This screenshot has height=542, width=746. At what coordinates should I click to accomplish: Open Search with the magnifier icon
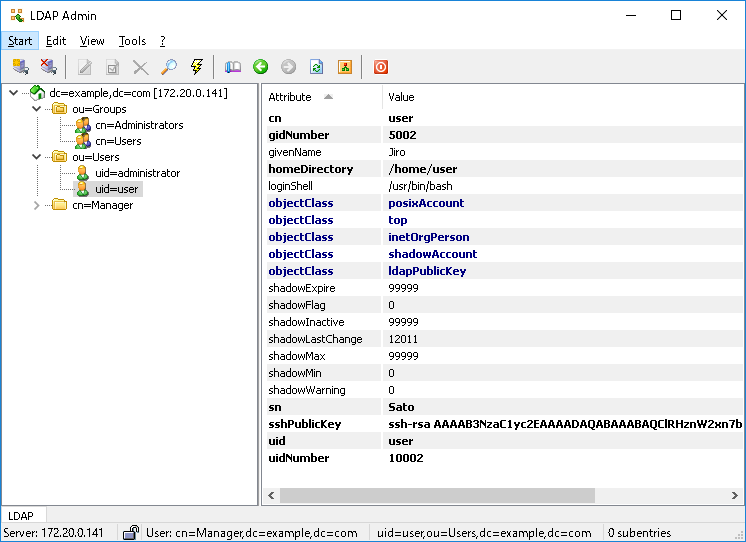[x=168, y=67]
